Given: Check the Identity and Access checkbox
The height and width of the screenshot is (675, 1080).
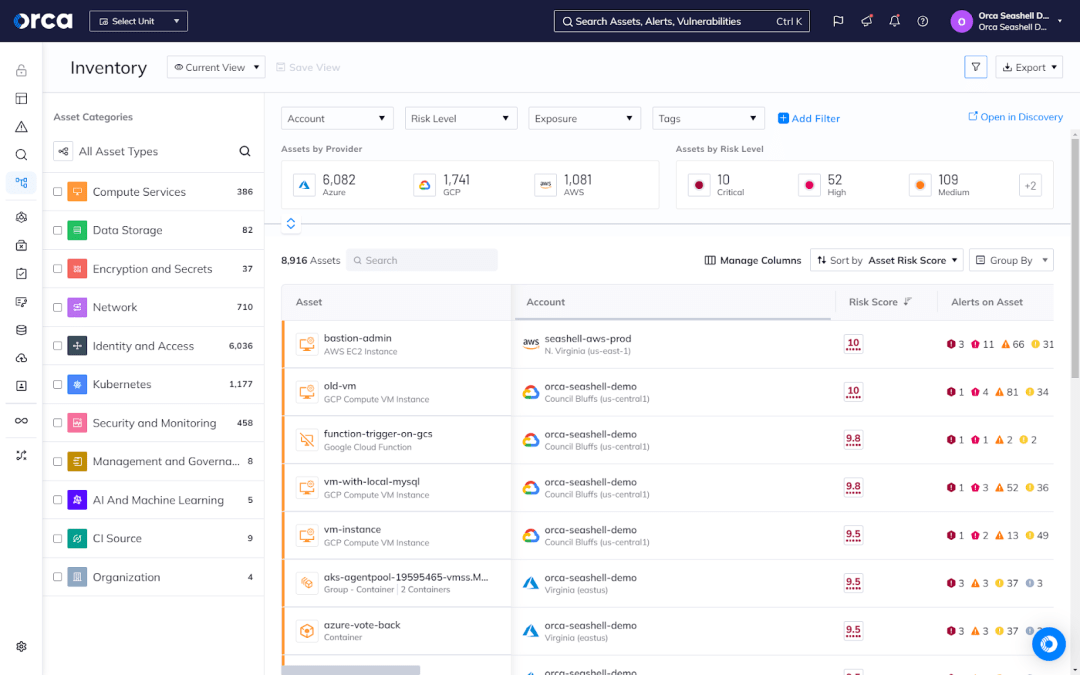Looking at the screenshot, I should pyautogui.click(x=58, y=346).
